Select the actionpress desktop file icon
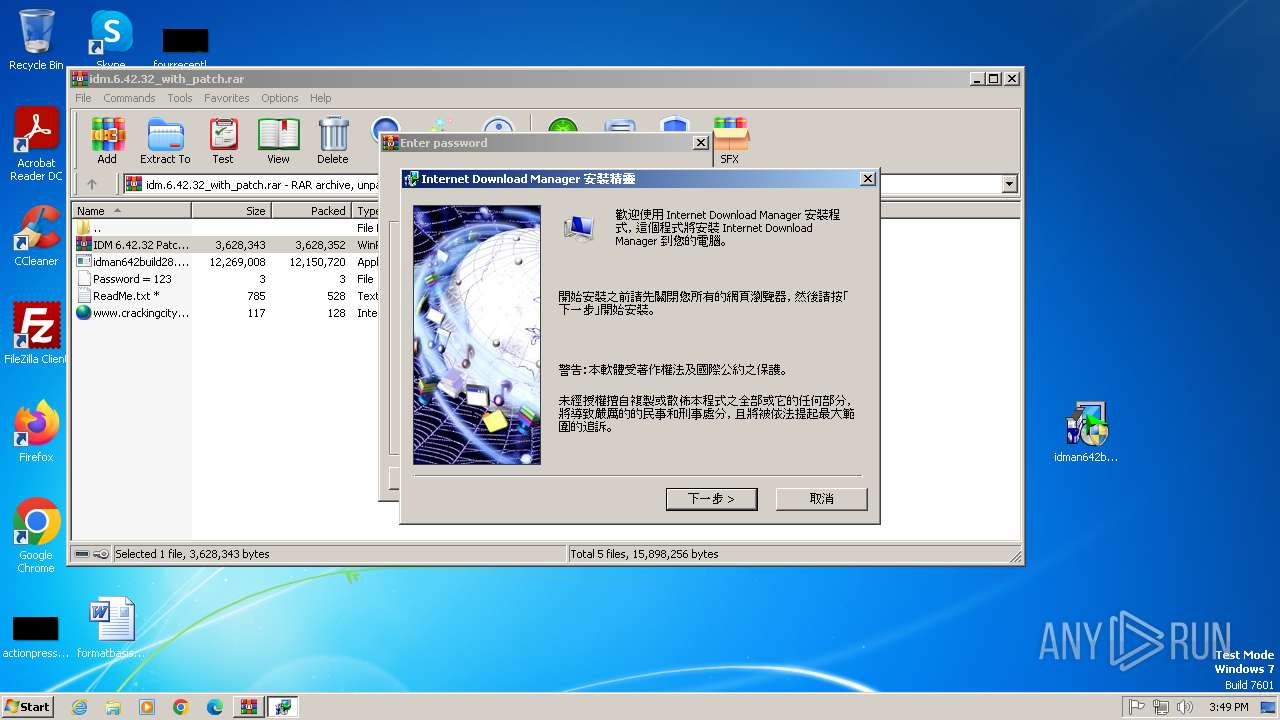Viewport: 1280px width, 720px height. coord(36,636)
